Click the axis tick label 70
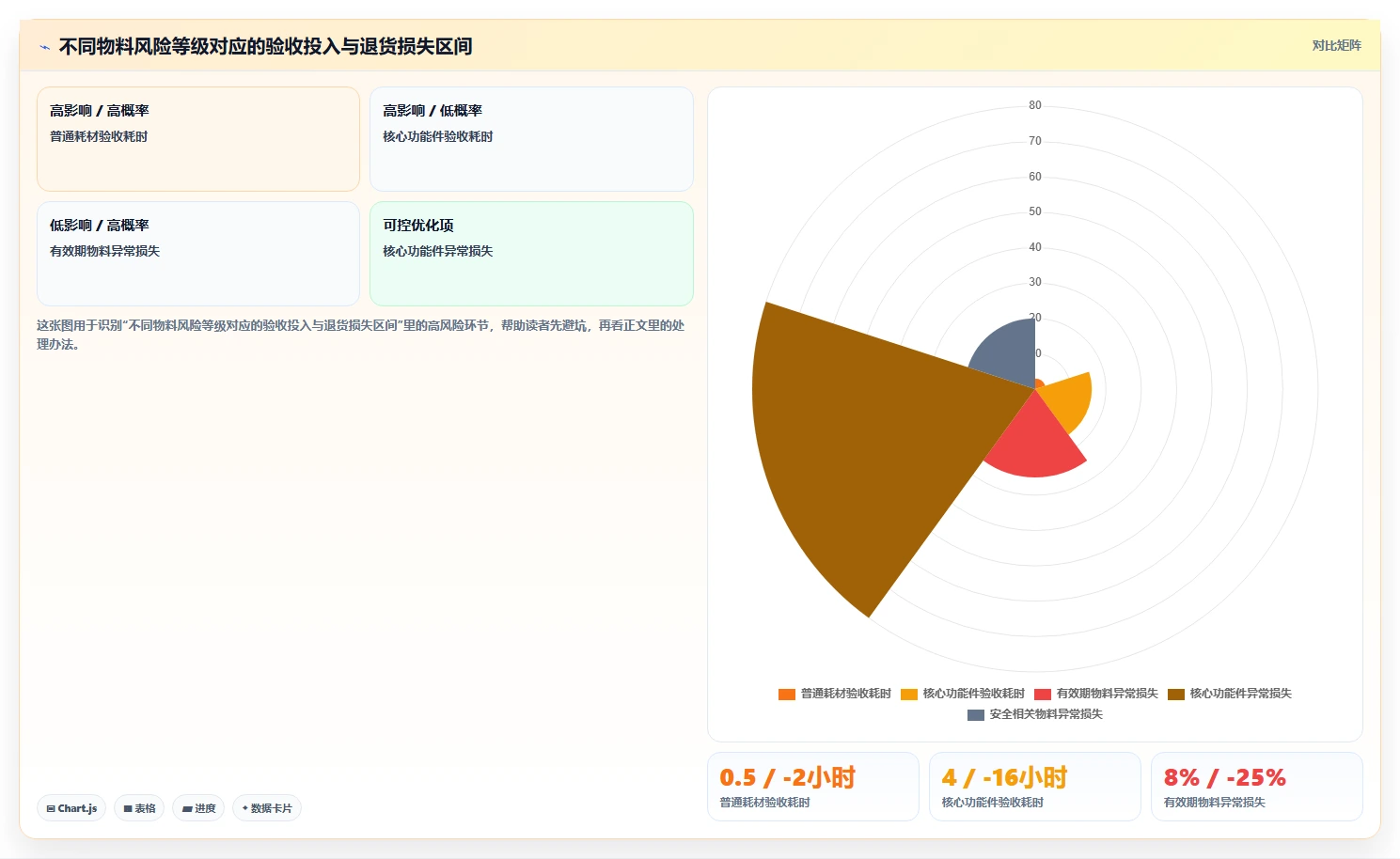The image size is (1400, 859). tap(1035, 141)
